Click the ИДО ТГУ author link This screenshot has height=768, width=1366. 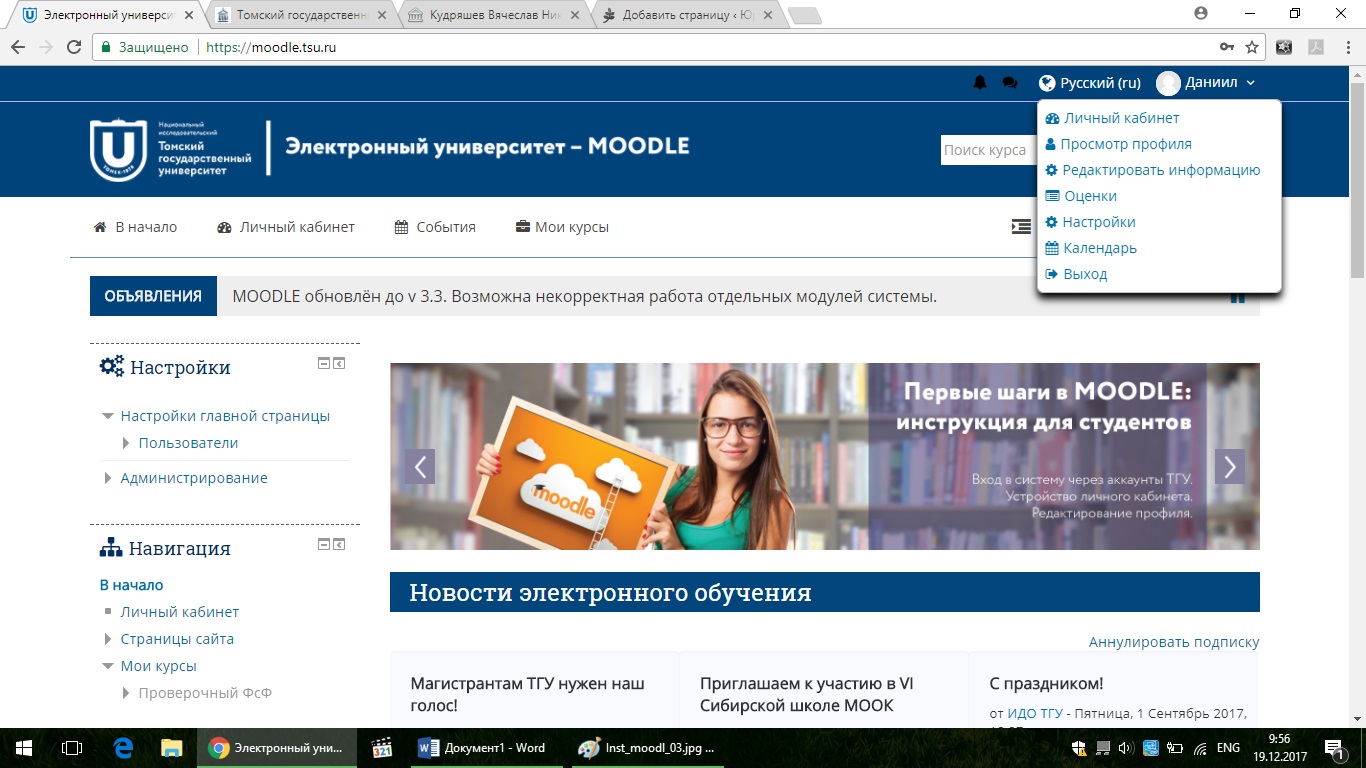coord(1035,713)
